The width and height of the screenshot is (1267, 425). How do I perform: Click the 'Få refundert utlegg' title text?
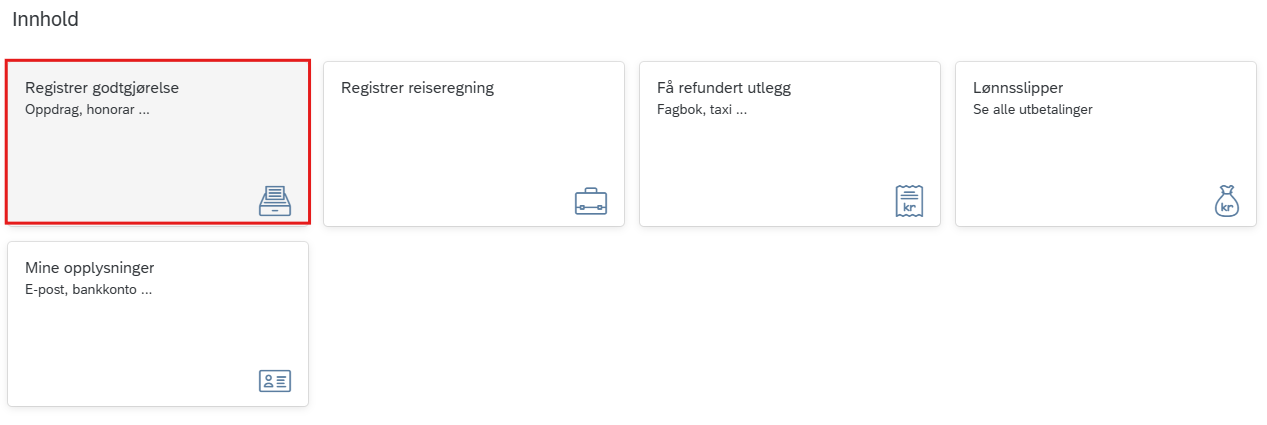[724, 88]
